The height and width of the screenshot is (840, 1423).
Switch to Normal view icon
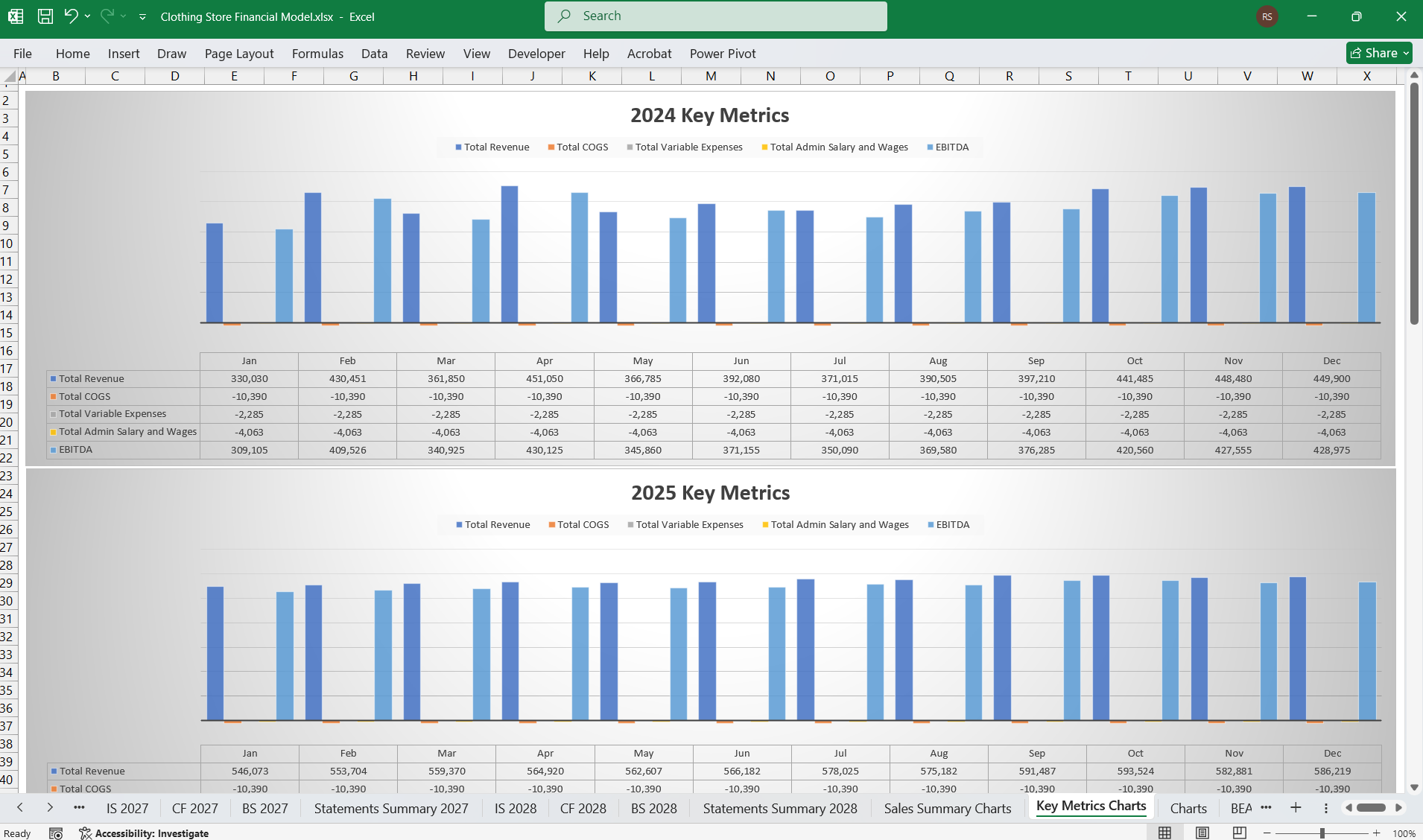[1164, 833]
